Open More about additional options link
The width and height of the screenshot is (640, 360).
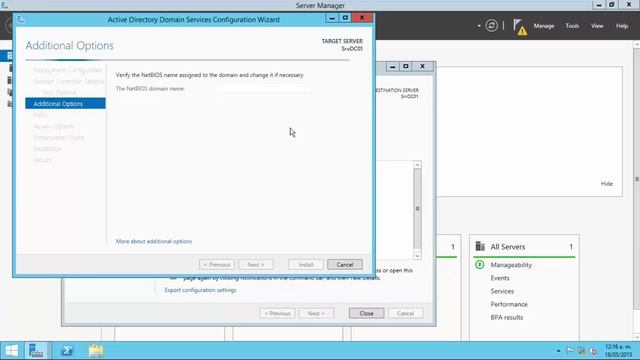[154, 241]
